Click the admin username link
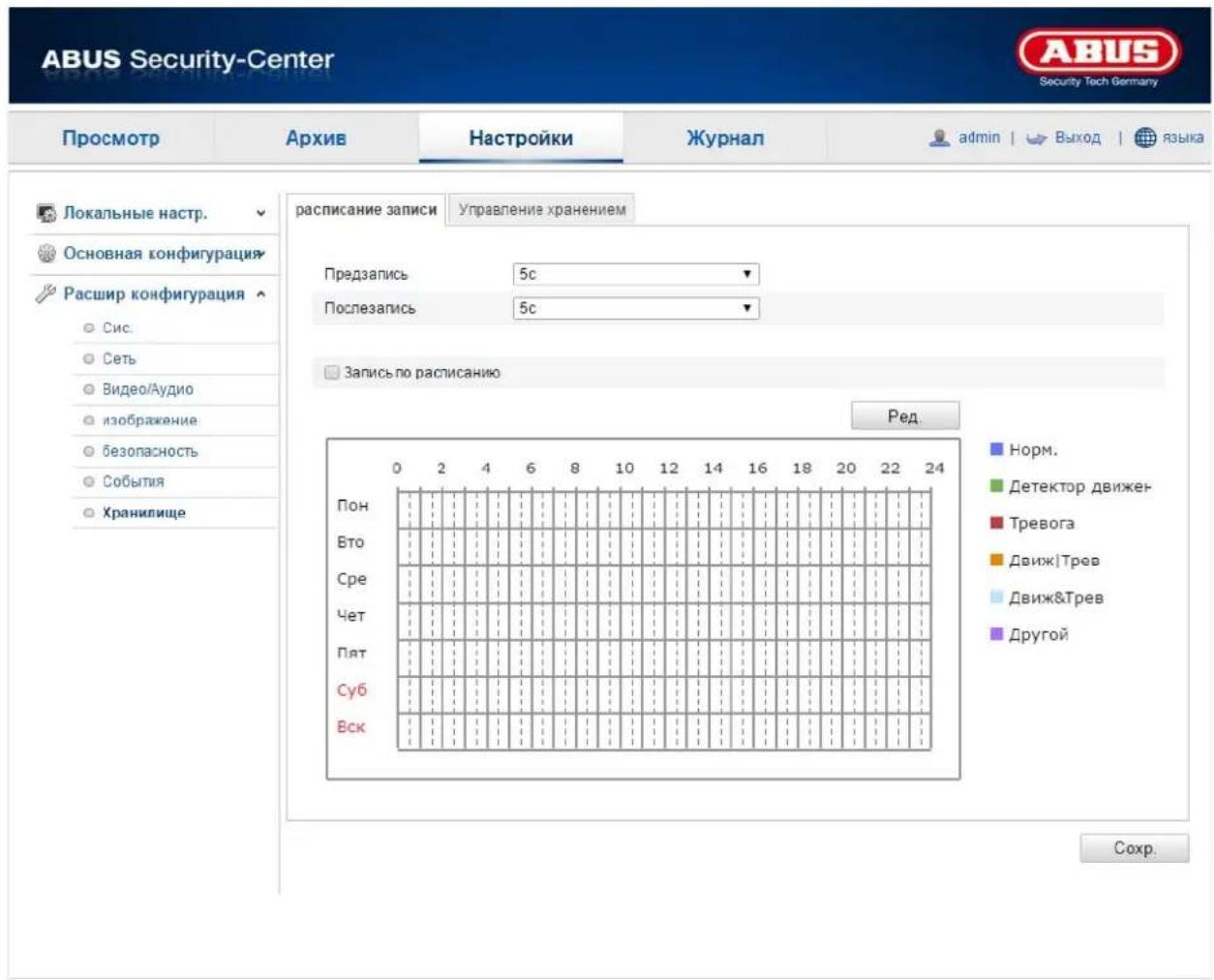The image size is (1214, 980). click(x=979, y=138)
